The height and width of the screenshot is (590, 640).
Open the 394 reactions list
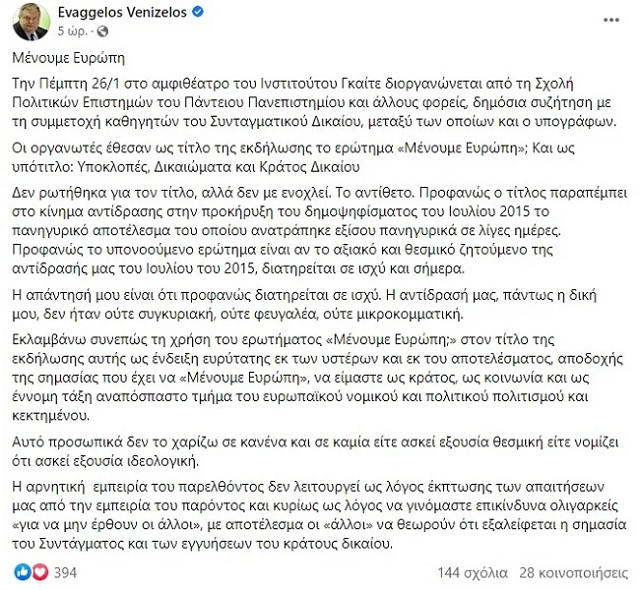coord(66,571)
